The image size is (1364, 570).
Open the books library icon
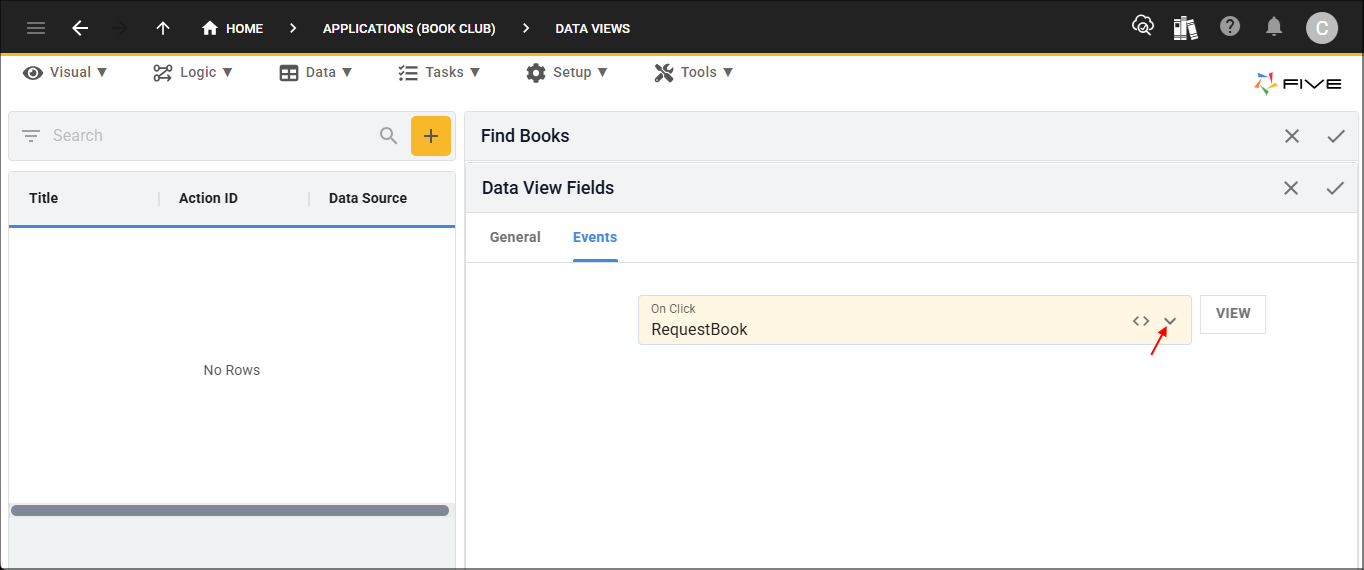click(x=1186, y=28)
